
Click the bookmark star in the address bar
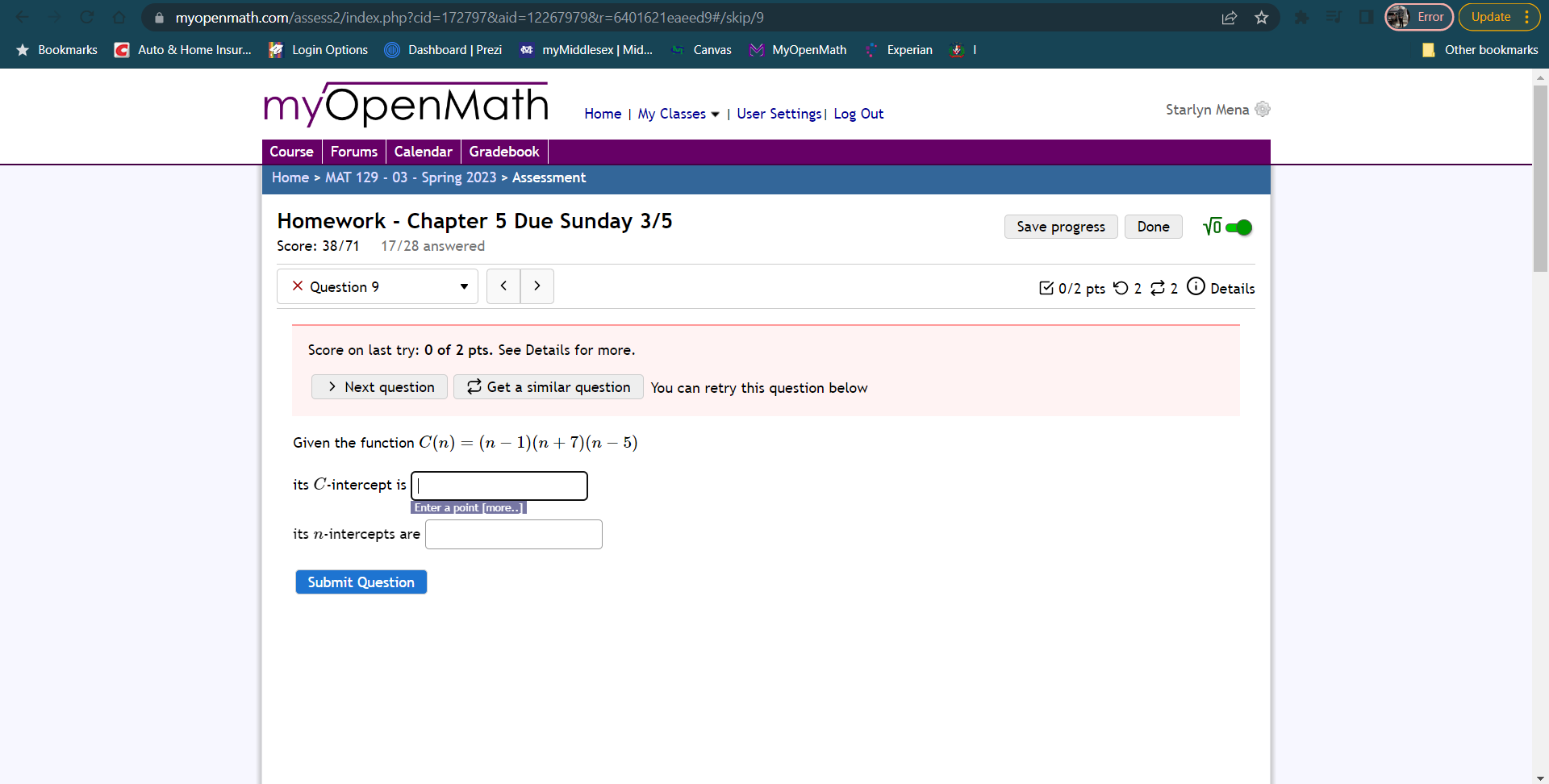(1261, 17)
